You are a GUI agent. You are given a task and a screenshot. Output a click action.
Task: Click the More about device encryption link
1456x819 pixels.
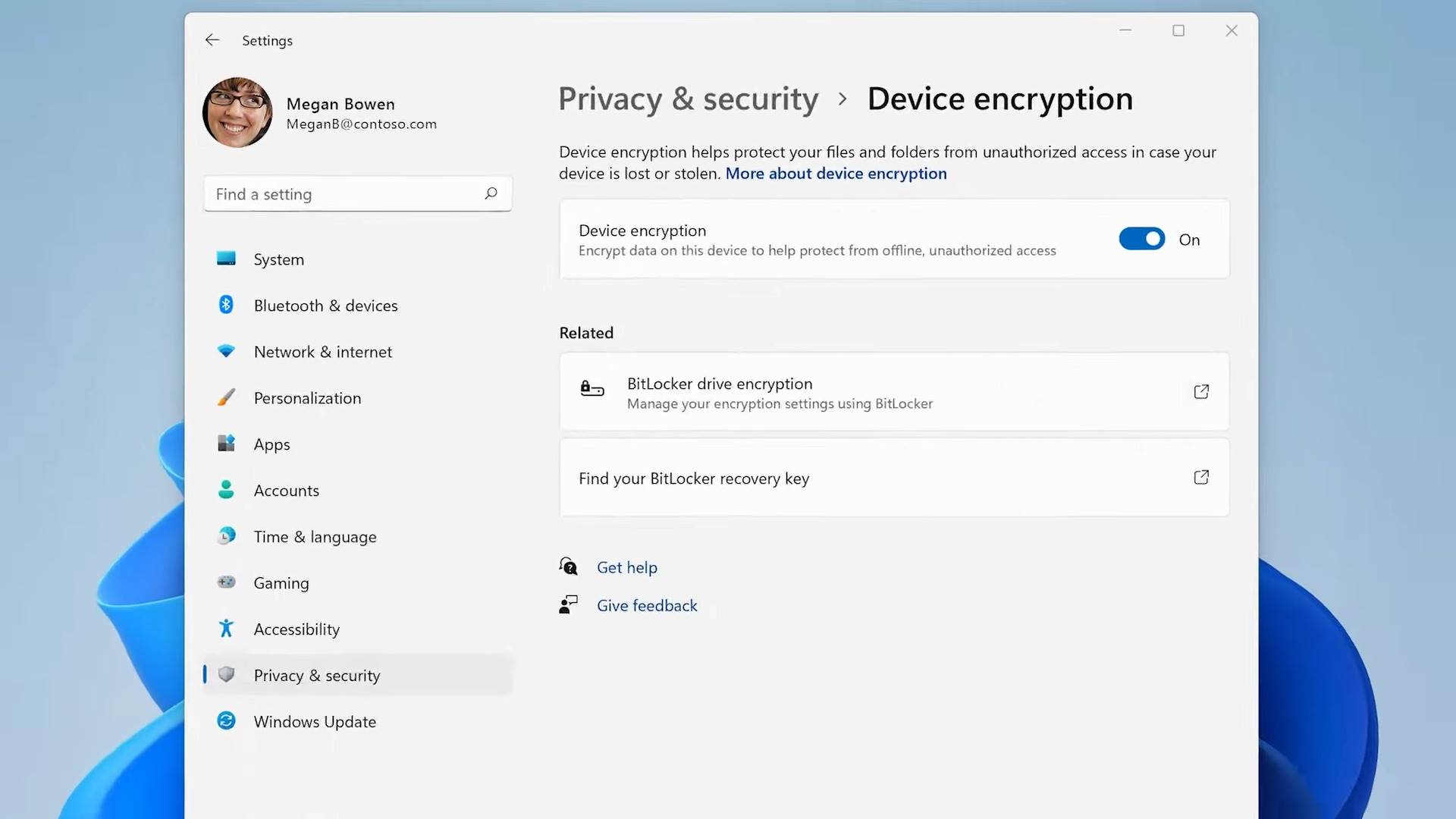pos(836,174)
